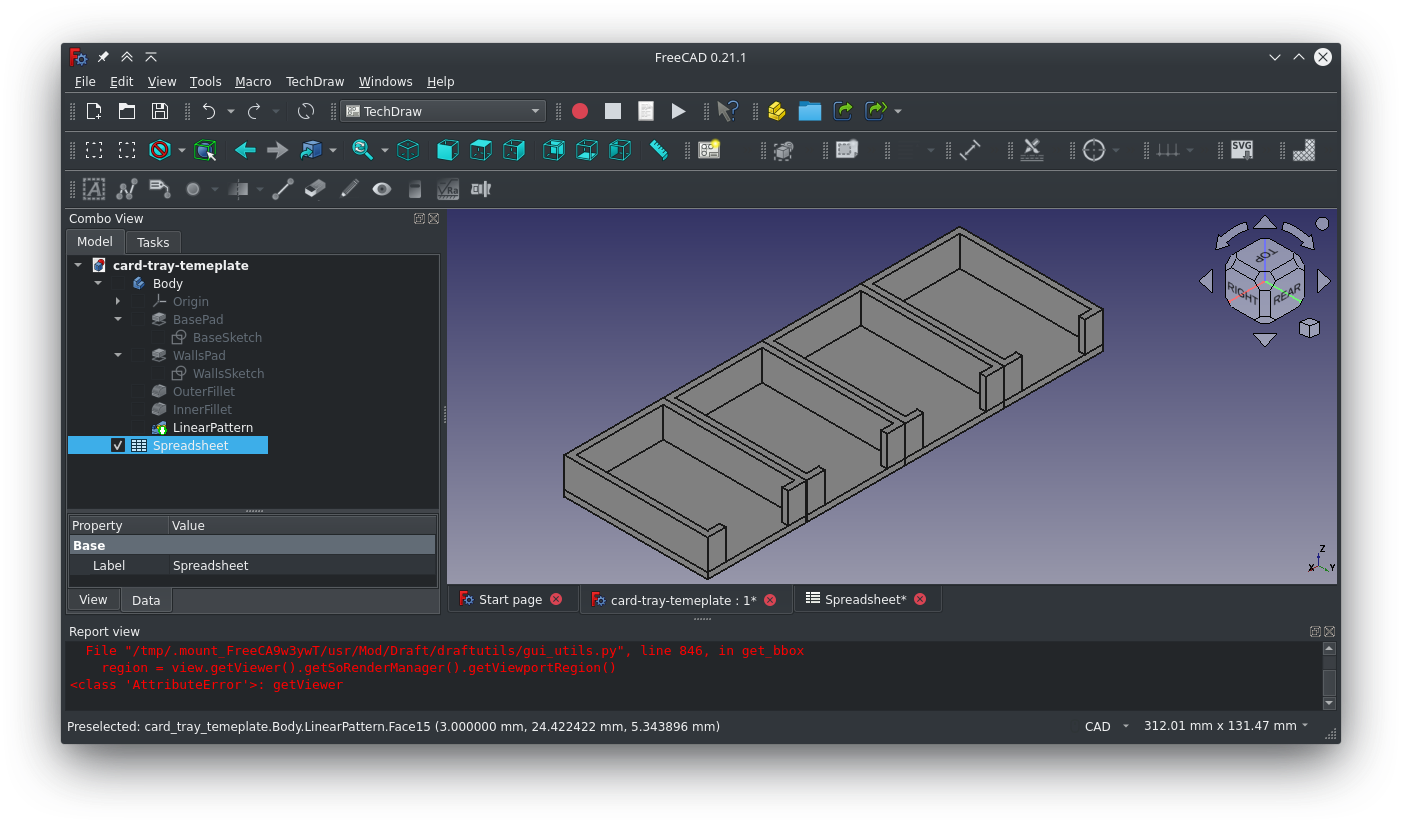Click the Save document floppy icon

click(x=159, y=111)
